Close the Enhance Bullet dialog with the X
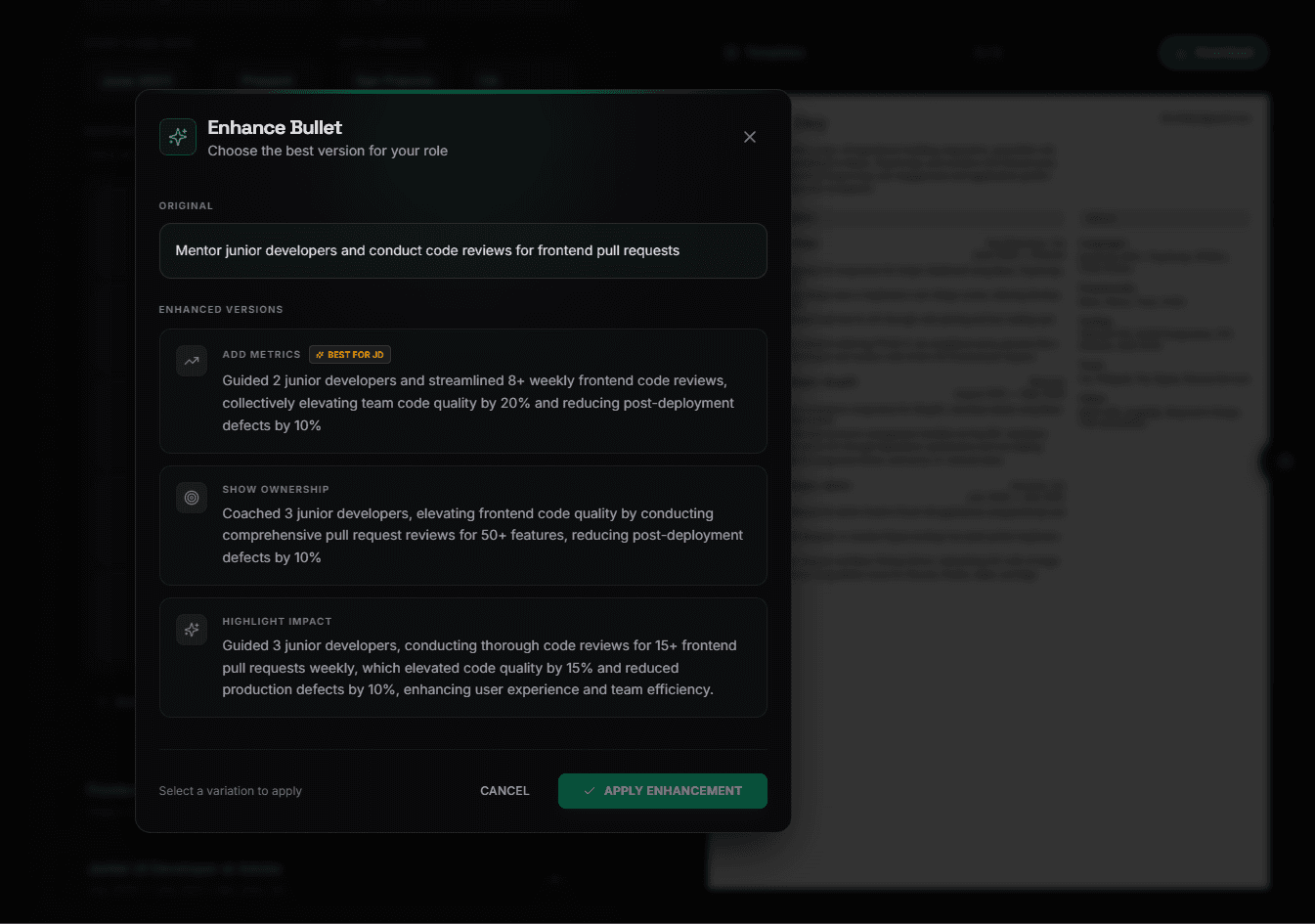This screenshot has height=924, width=1315. (x=750, y=137)
